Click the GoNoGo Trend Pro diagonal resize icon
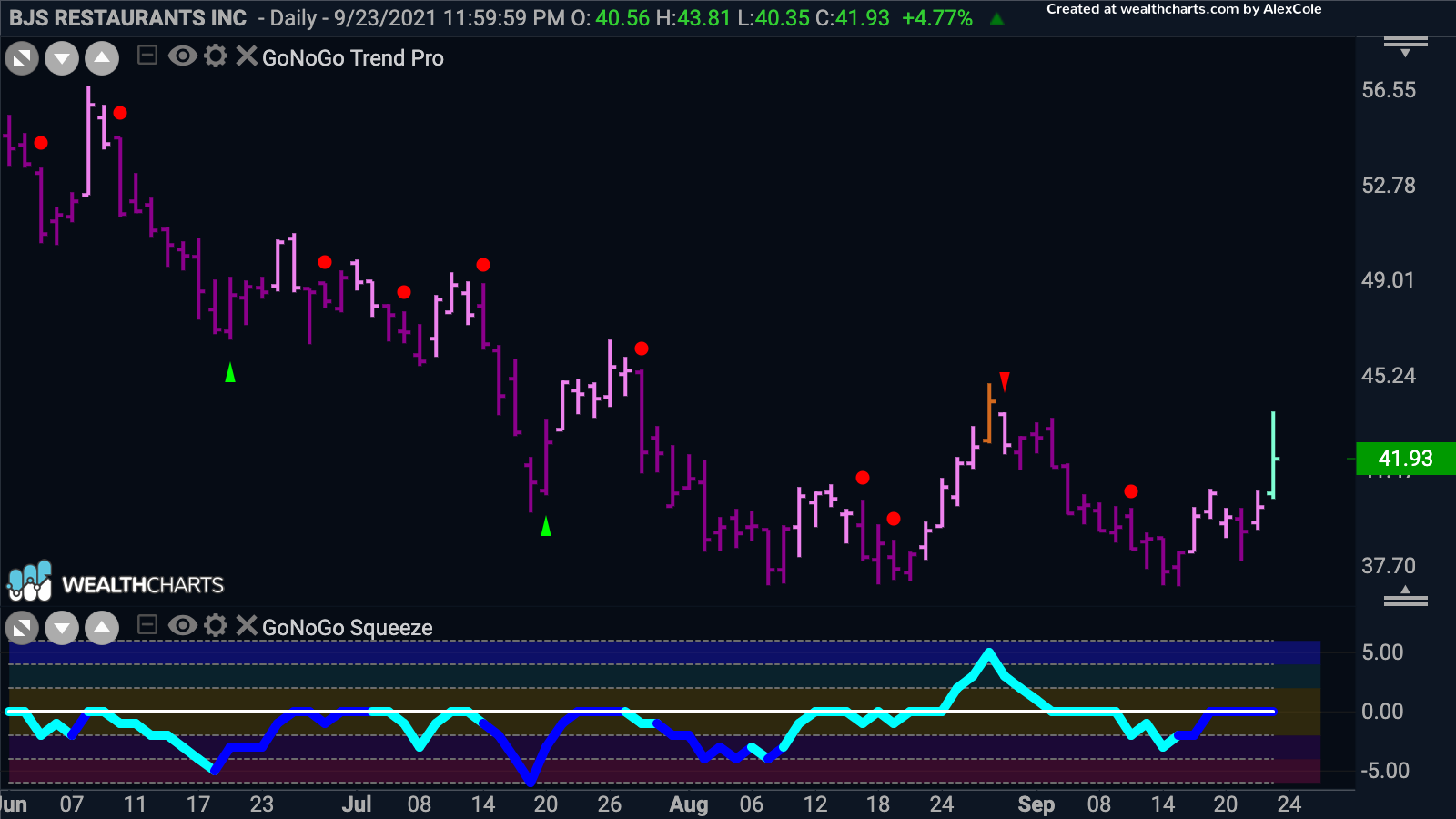This screenshot has width=1456, height=819. pos(22,60)
